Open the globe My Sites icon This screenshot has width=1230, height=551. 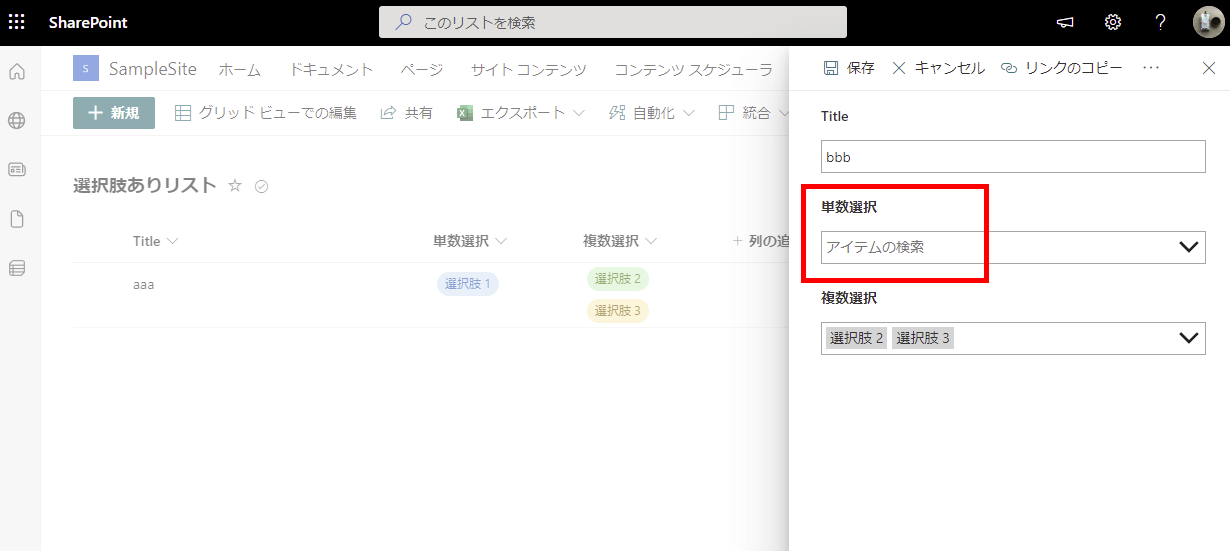(x=17, y=121)
